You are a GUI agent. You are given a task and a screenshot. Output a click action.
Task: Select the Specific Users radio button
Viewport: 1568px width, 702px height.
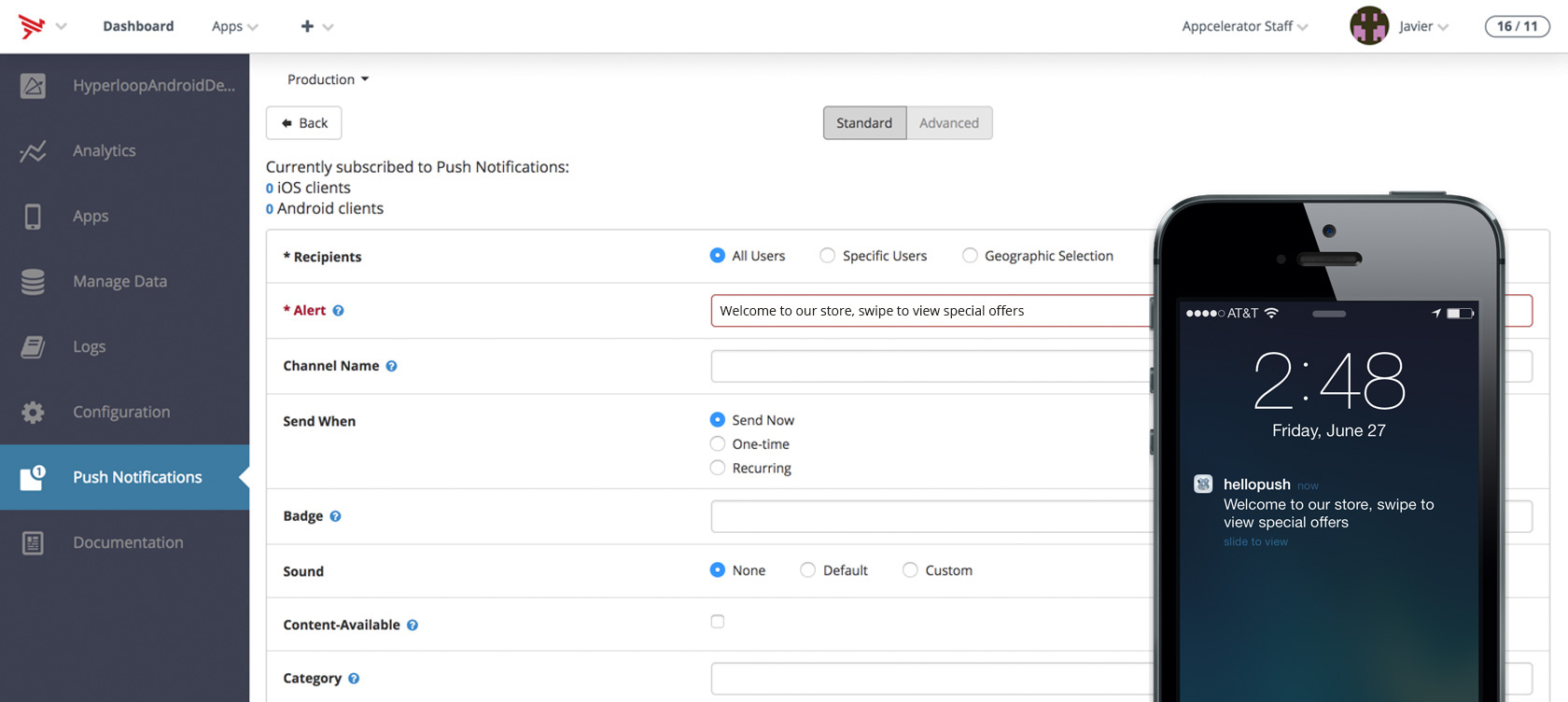(828, 256)
